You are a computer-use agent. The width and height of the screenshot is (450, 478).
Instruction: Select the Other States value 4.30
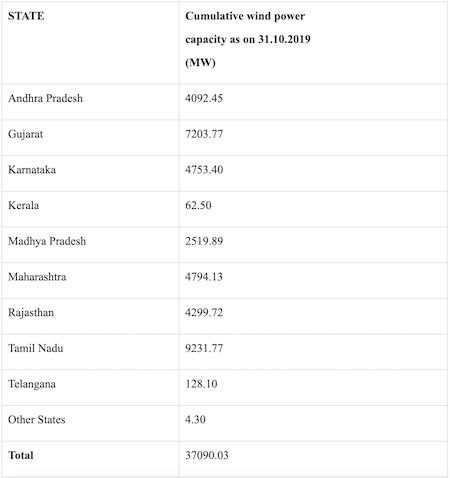click(x=195, y=420)
